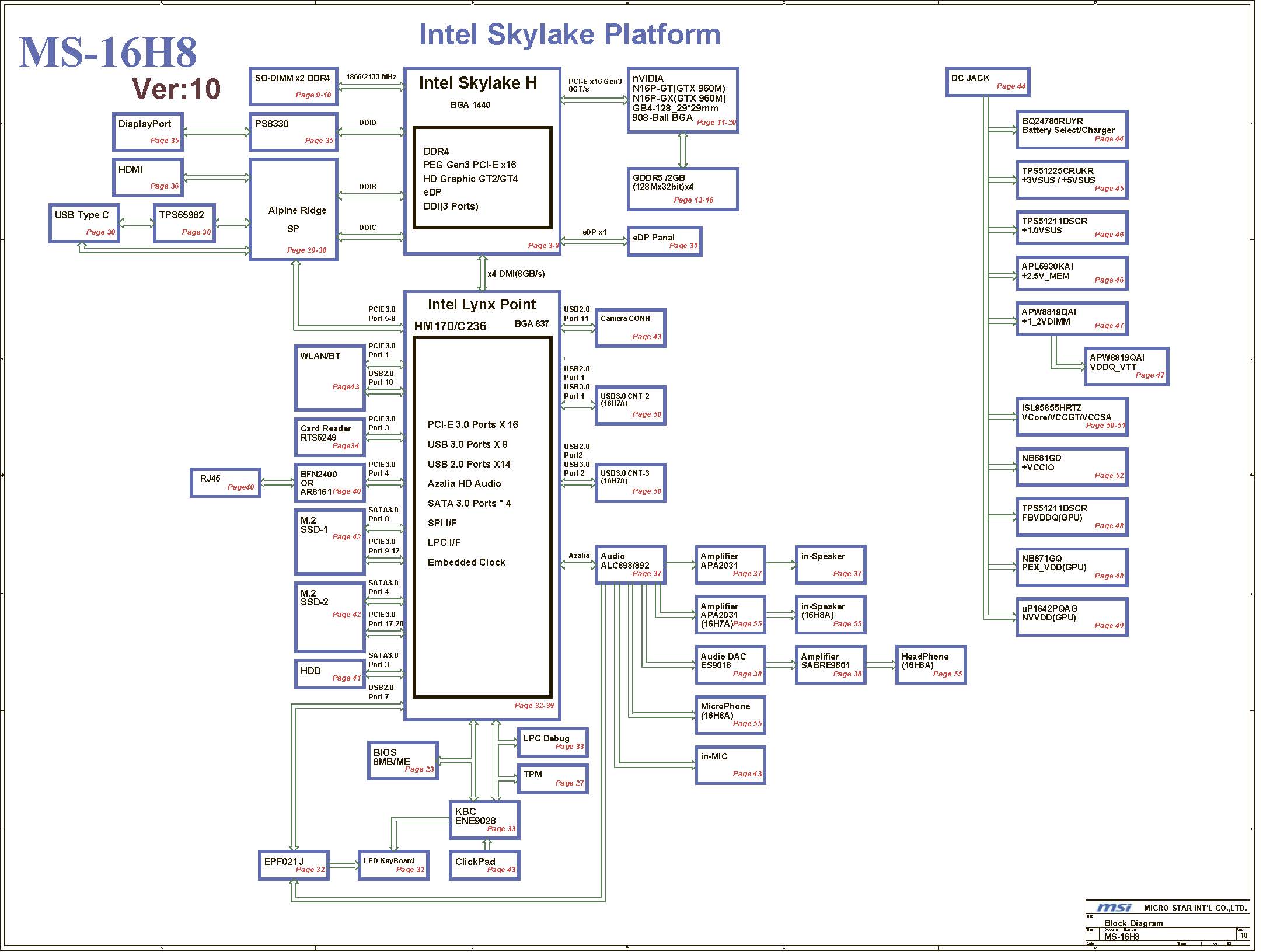Click the "HDMI" block
Screen dimensions: 1263x952
(x=148, y=177)
